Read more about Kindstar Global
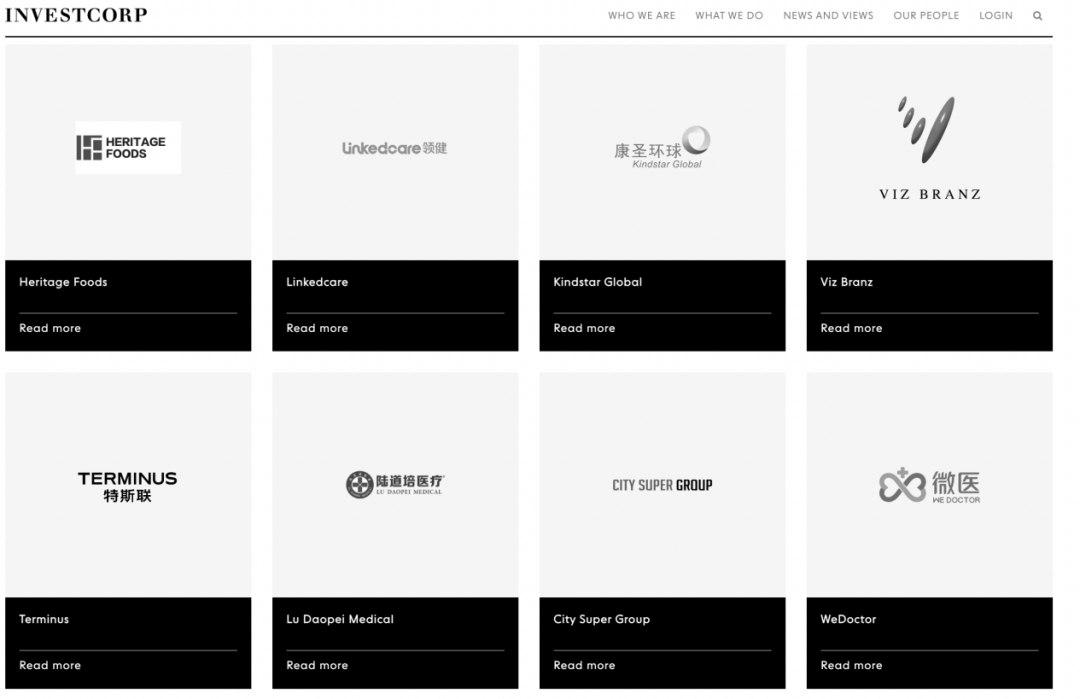Viewport: 1080px width, 699px height. pyautogui.click(x=584, y=328)
